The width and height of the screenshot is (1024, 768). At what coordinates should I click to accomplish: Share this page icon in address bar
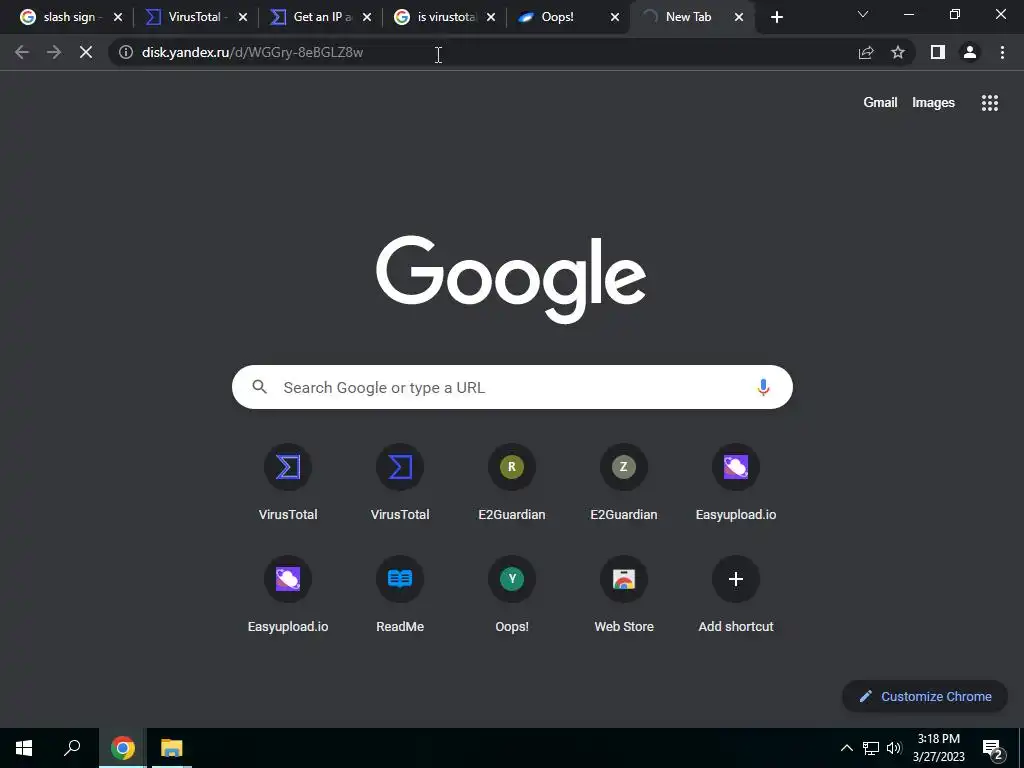(x=866, y=52)
